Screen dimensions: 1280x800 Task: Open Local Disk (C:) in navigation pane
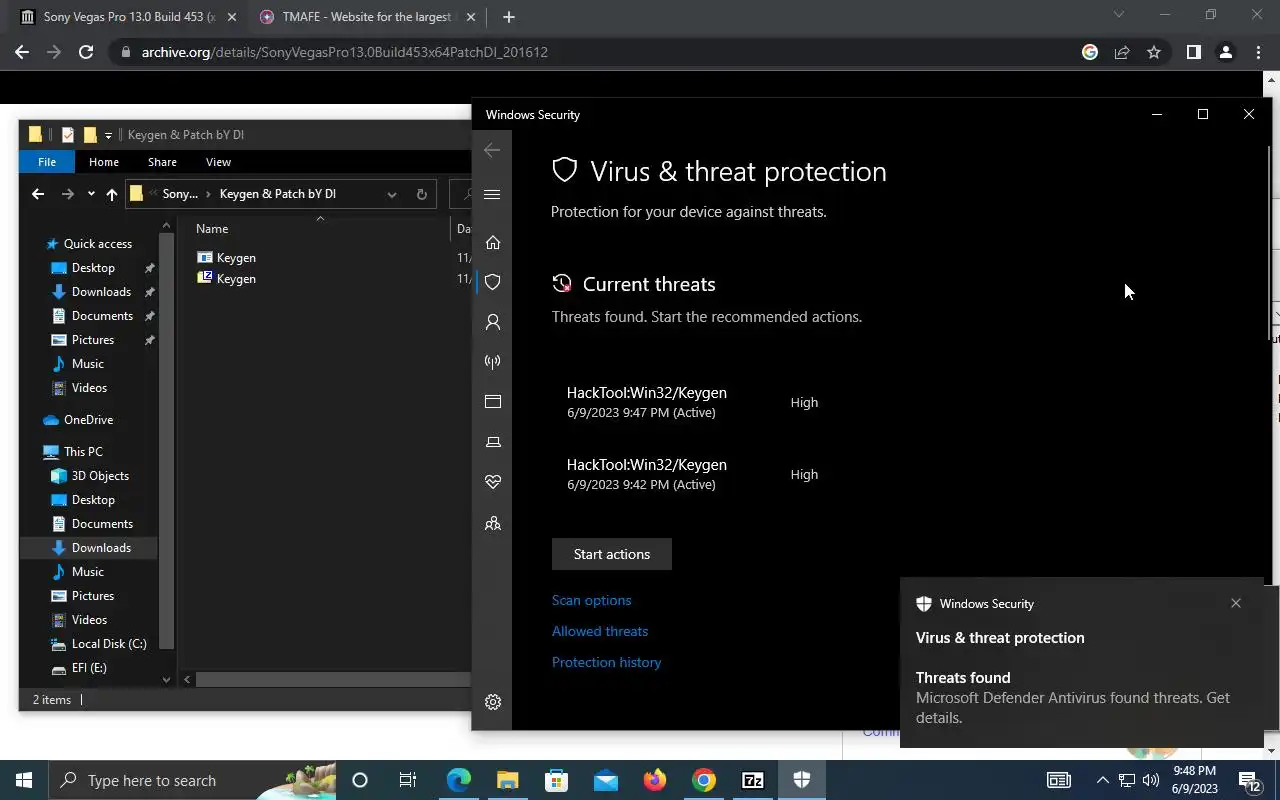tap(109, 644)
